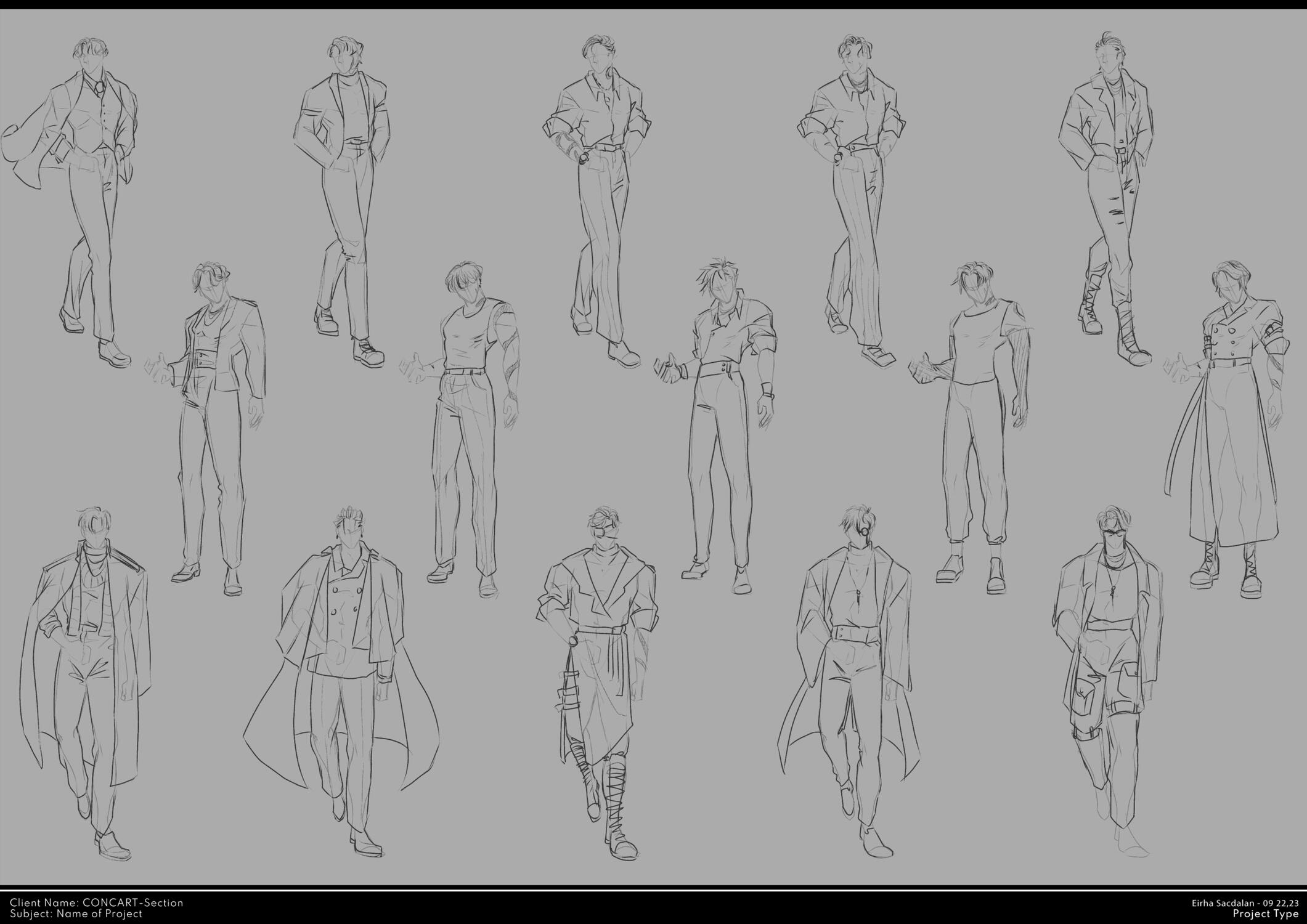Select the rolled-sleeve shirt pose top center
The image size is (1307, 924).
click(601, 185)
